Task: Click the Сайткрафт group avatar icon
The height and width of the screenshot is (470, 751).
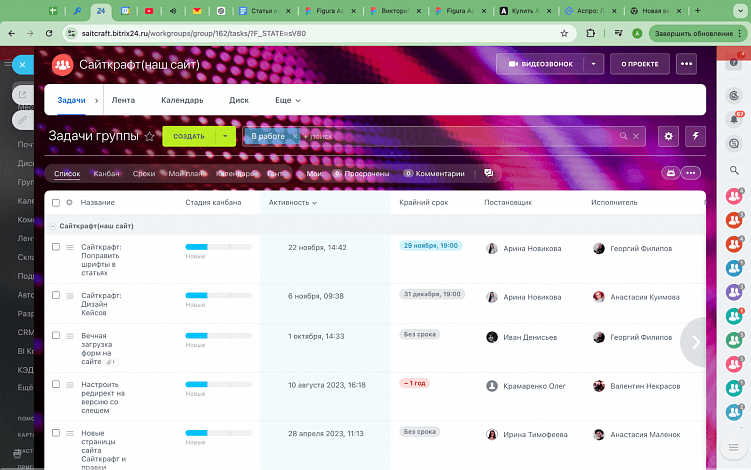Action: point(62,65)
